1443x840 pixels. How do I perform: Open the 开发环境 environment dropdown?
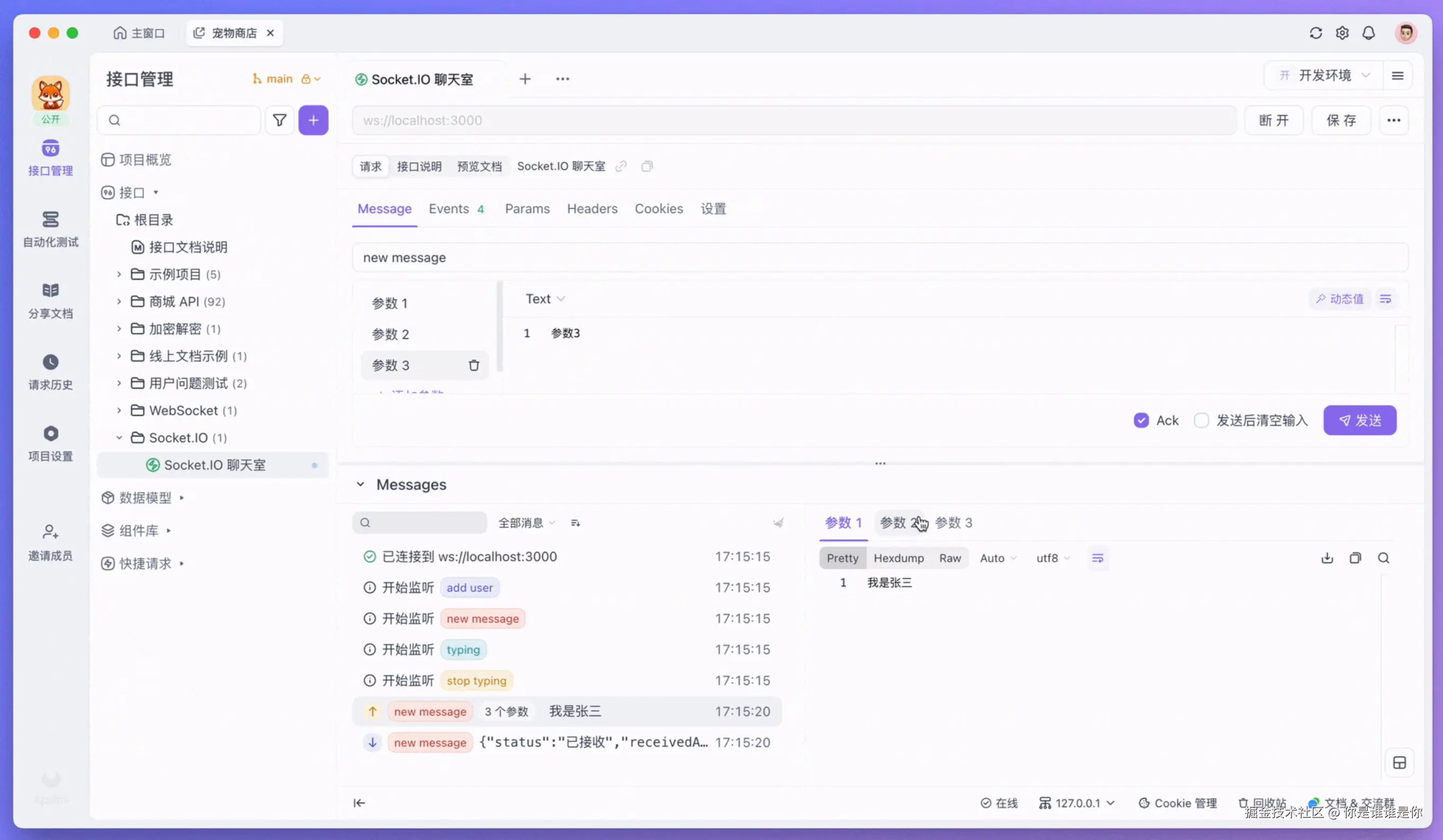coord(1324,76)
